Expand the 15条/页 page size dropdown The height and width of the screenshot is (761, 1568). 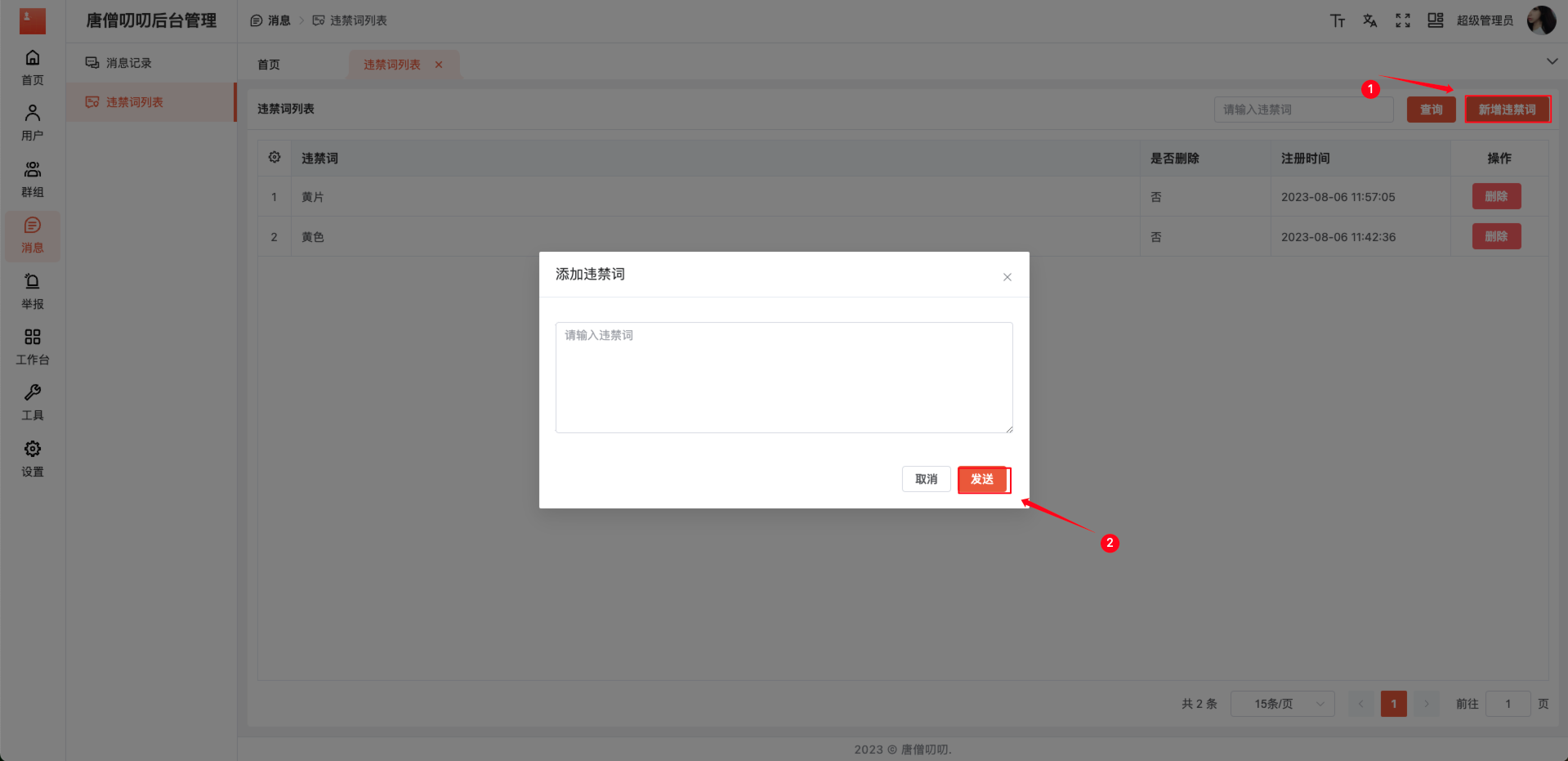[x=1282, y=704]
